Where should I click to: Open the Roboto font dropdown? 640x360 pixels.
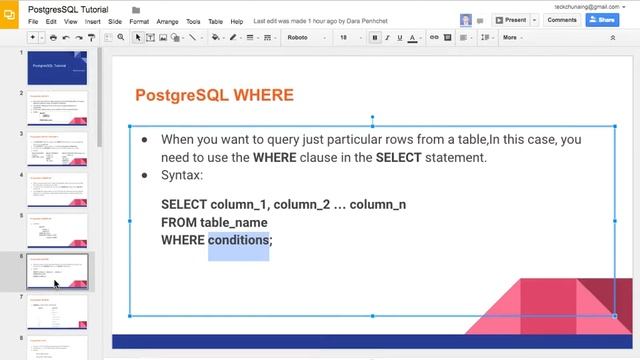306,38
